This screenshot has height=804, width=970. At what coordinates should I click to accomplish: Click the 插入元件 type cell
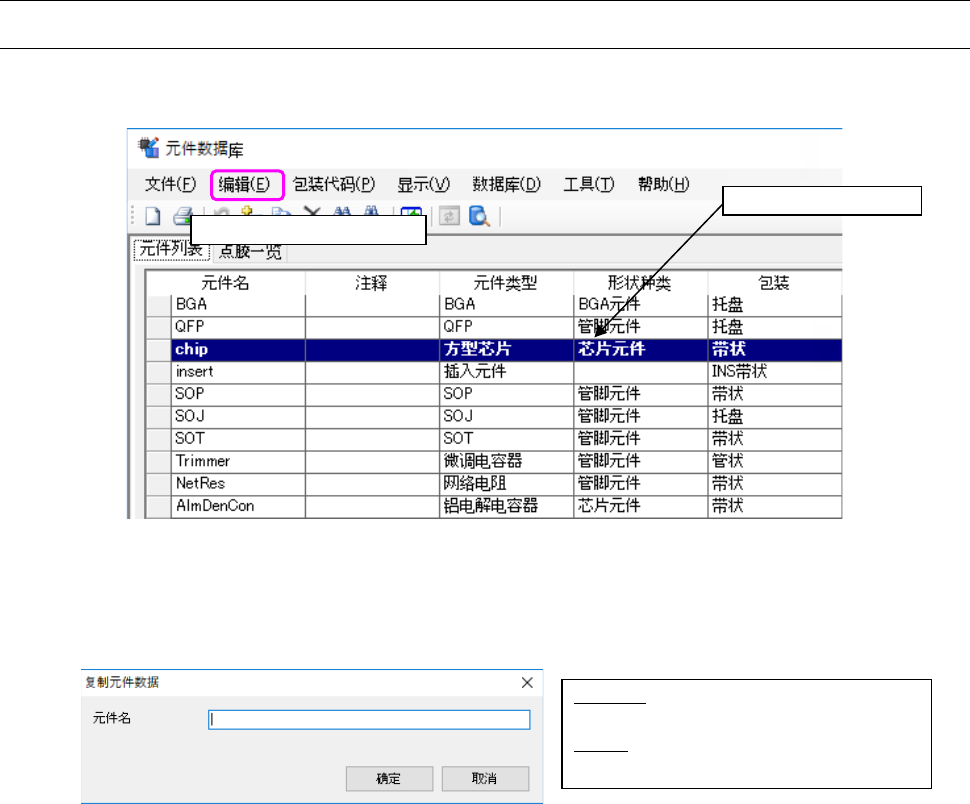(x=506, y=372)
